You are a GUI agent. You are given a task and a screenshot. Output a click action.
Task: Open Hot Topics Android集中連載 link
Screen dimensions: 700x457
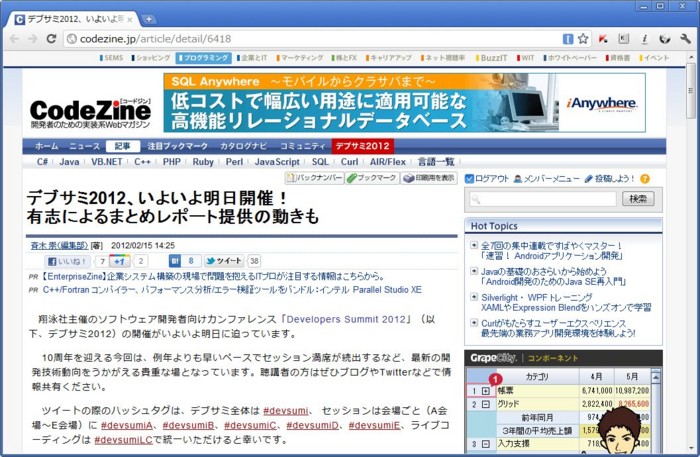[x=551, y=251]
